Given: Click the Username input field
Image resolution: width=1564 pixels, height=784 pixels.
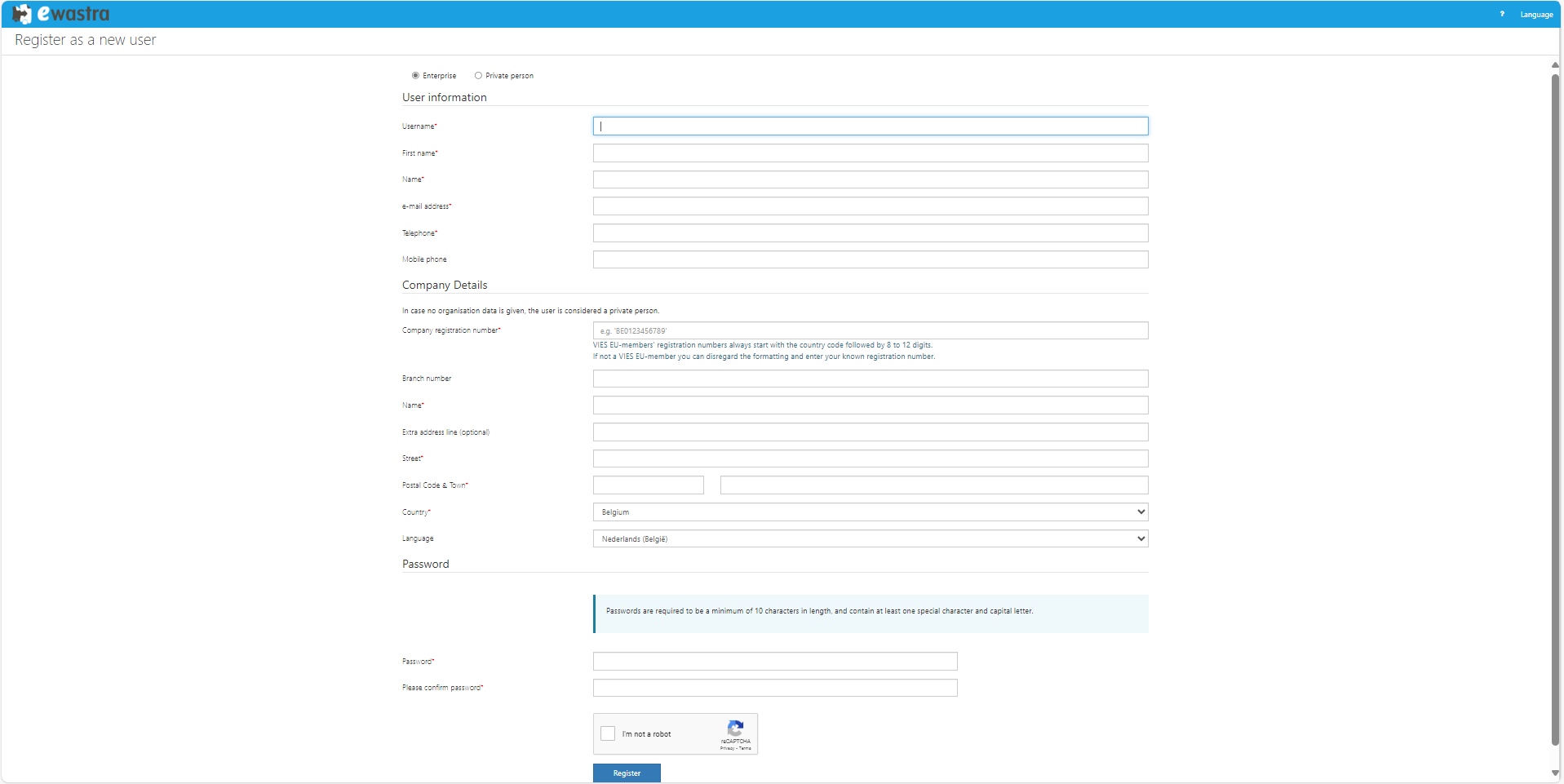Looking at the screenshot, I should (x=870, y=126).
